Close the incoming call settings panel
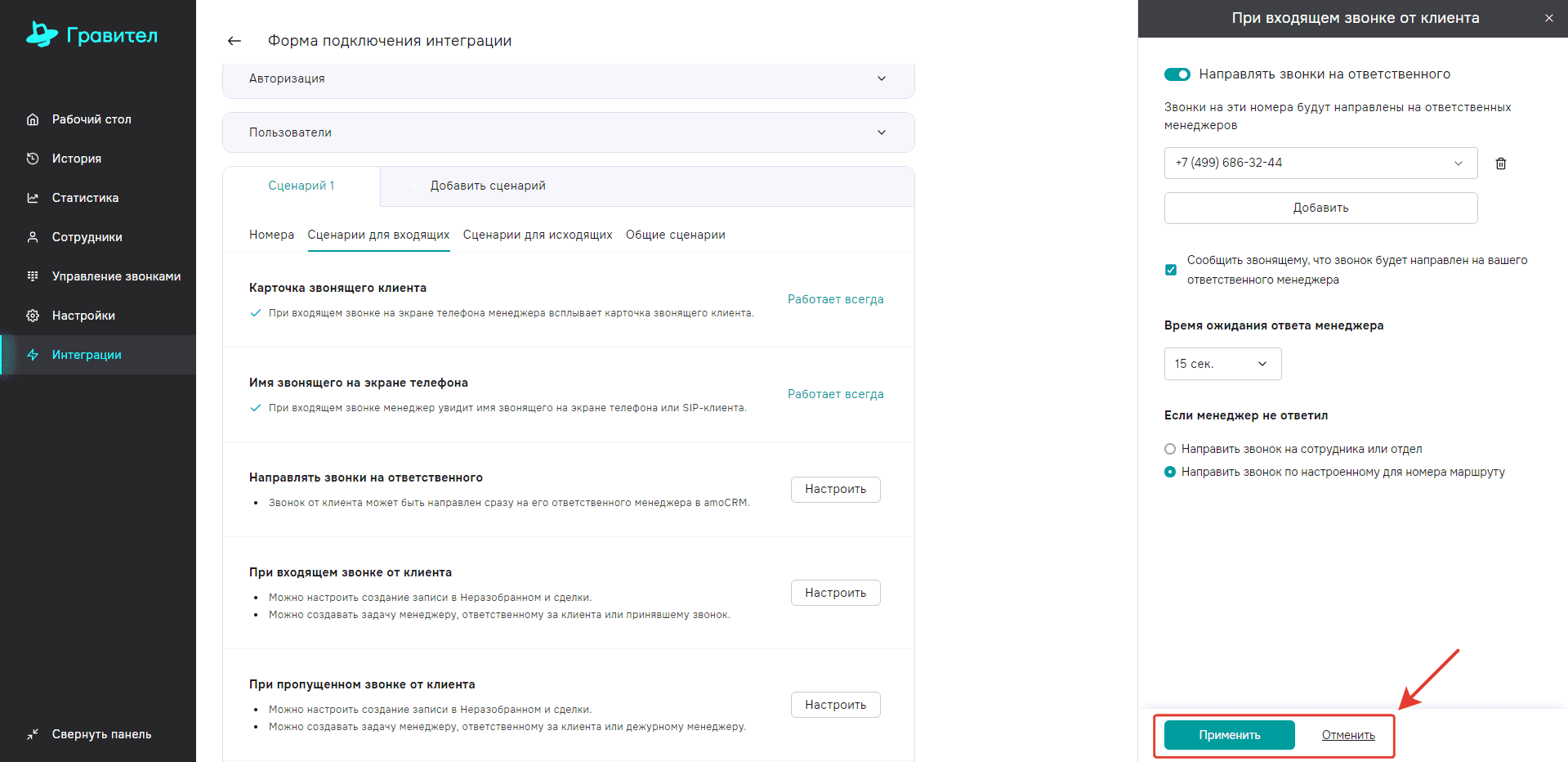The width and height of the screenshot is (1568, 762). (x=1548, y=18)
